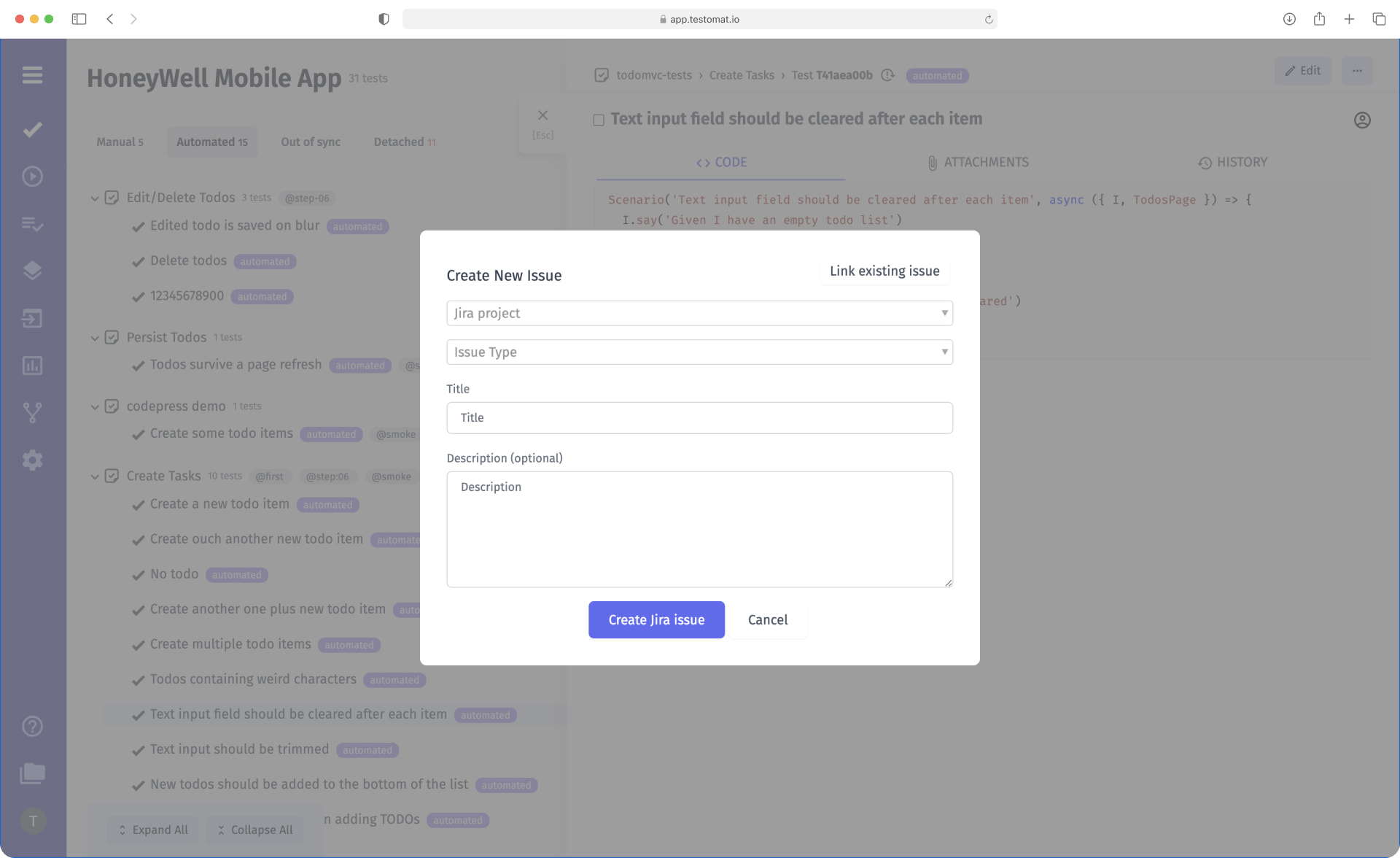Open the Analytics chart icon in sidebar
The width and height of the screenshot is (1400, 858).
point(33,366)
